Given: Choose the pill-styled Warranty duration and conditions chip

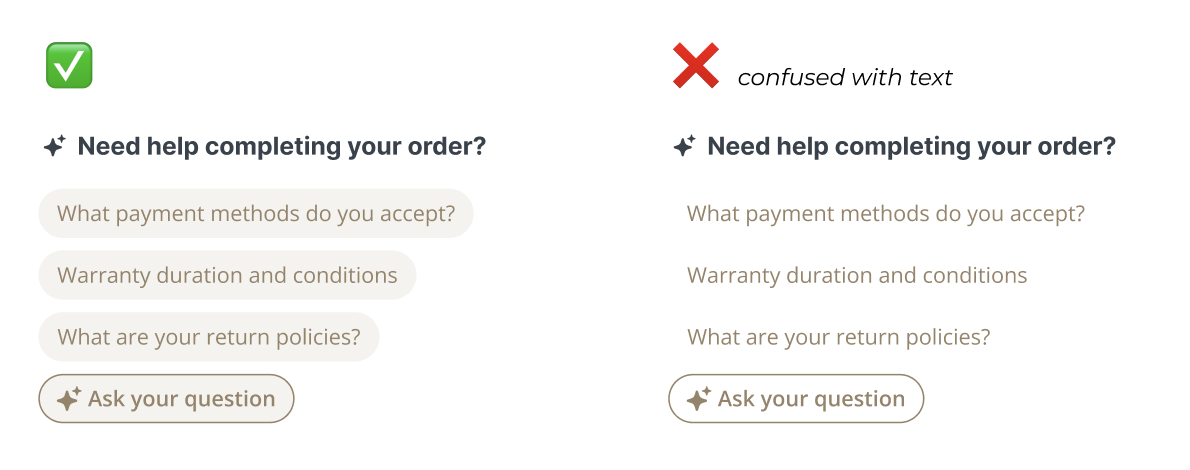Looking at the screenshot, I should click(x=227, y=275).
